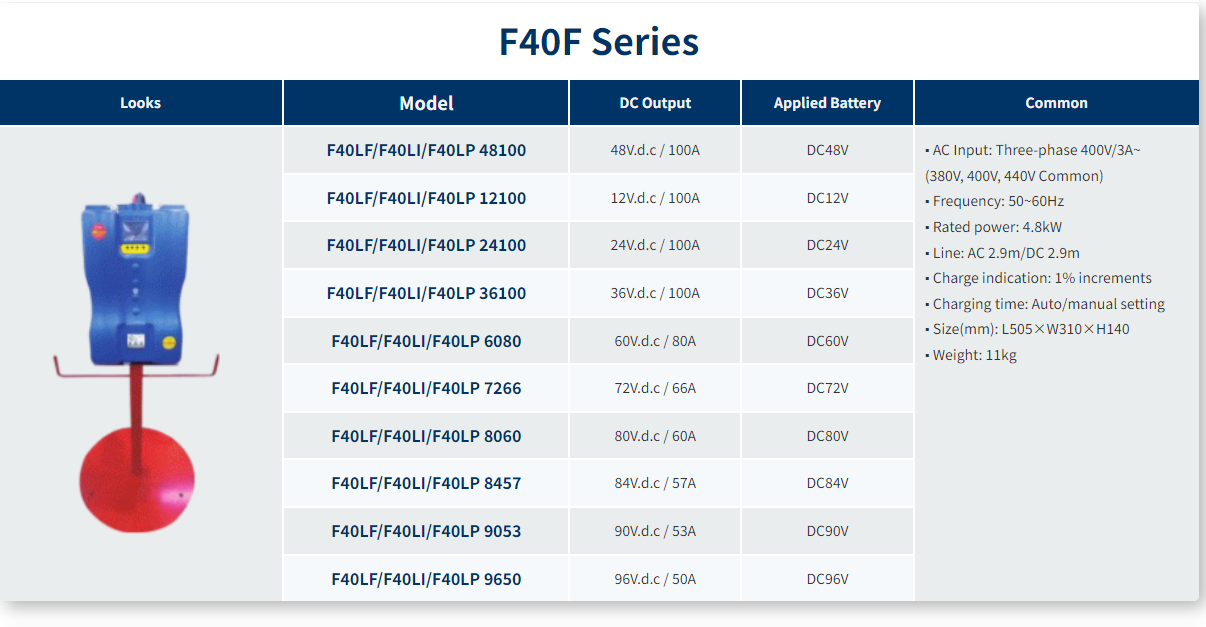Open the F40LF/F40LI/F40LP 36100 model entry
Viewport: 1206px width, 627px height.
[426, 293]
